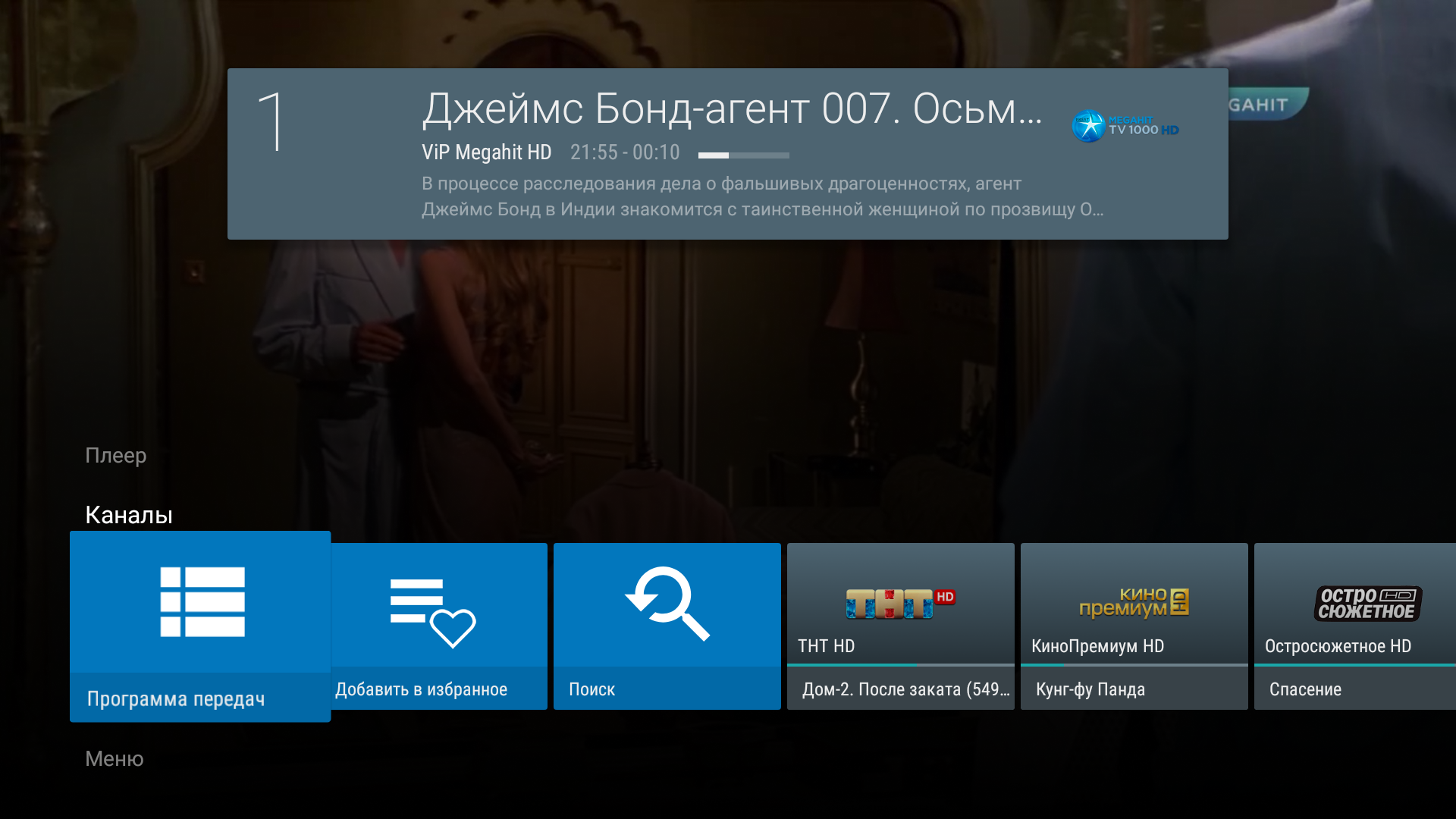1456x819 pixels.
Task: Click the КиноПремиум HD channel name text
Action: 1097,646
